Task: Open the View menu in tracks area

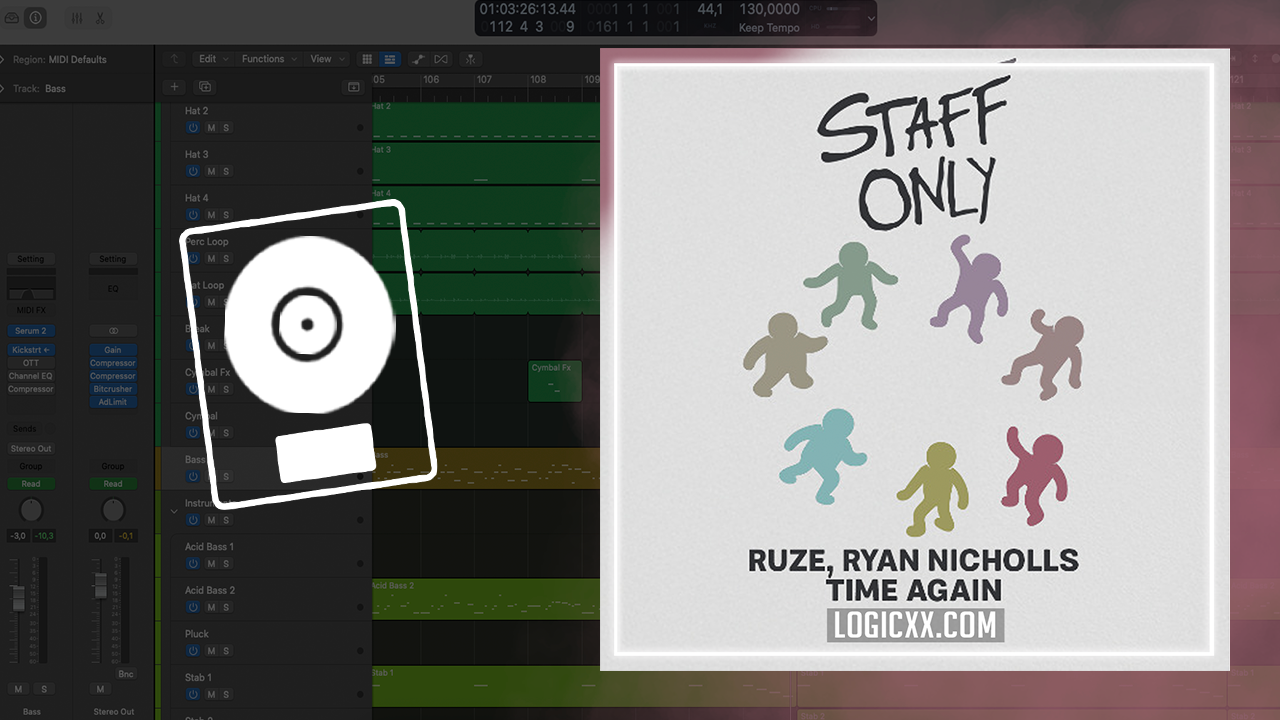Action: pyautogui.click(x=325, y=59)
